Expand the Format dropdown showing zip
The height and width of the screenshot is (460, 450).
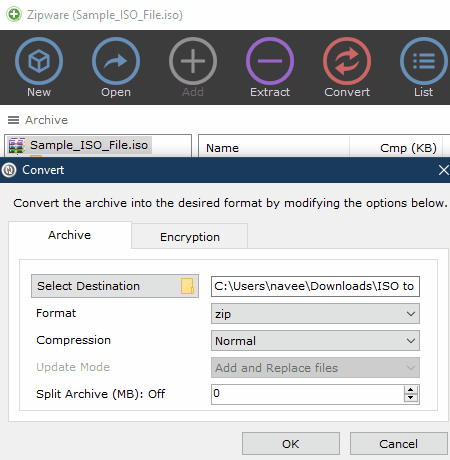(315, 314)
